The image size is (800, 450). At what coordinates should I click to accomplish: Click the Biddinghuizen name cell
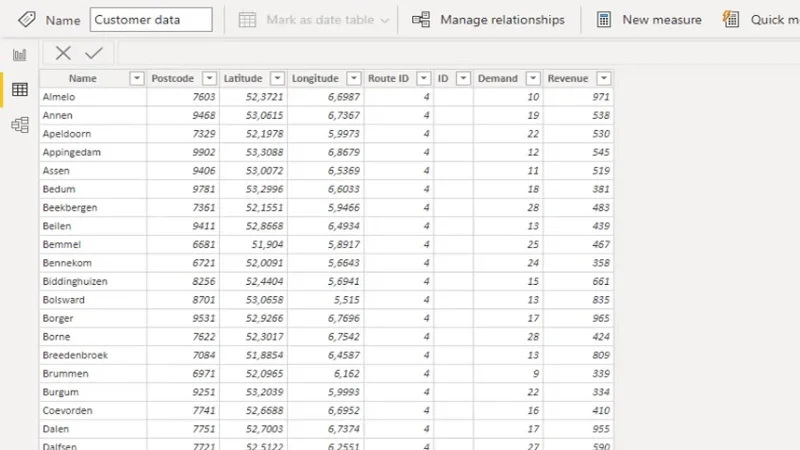[x=93, y=281]
